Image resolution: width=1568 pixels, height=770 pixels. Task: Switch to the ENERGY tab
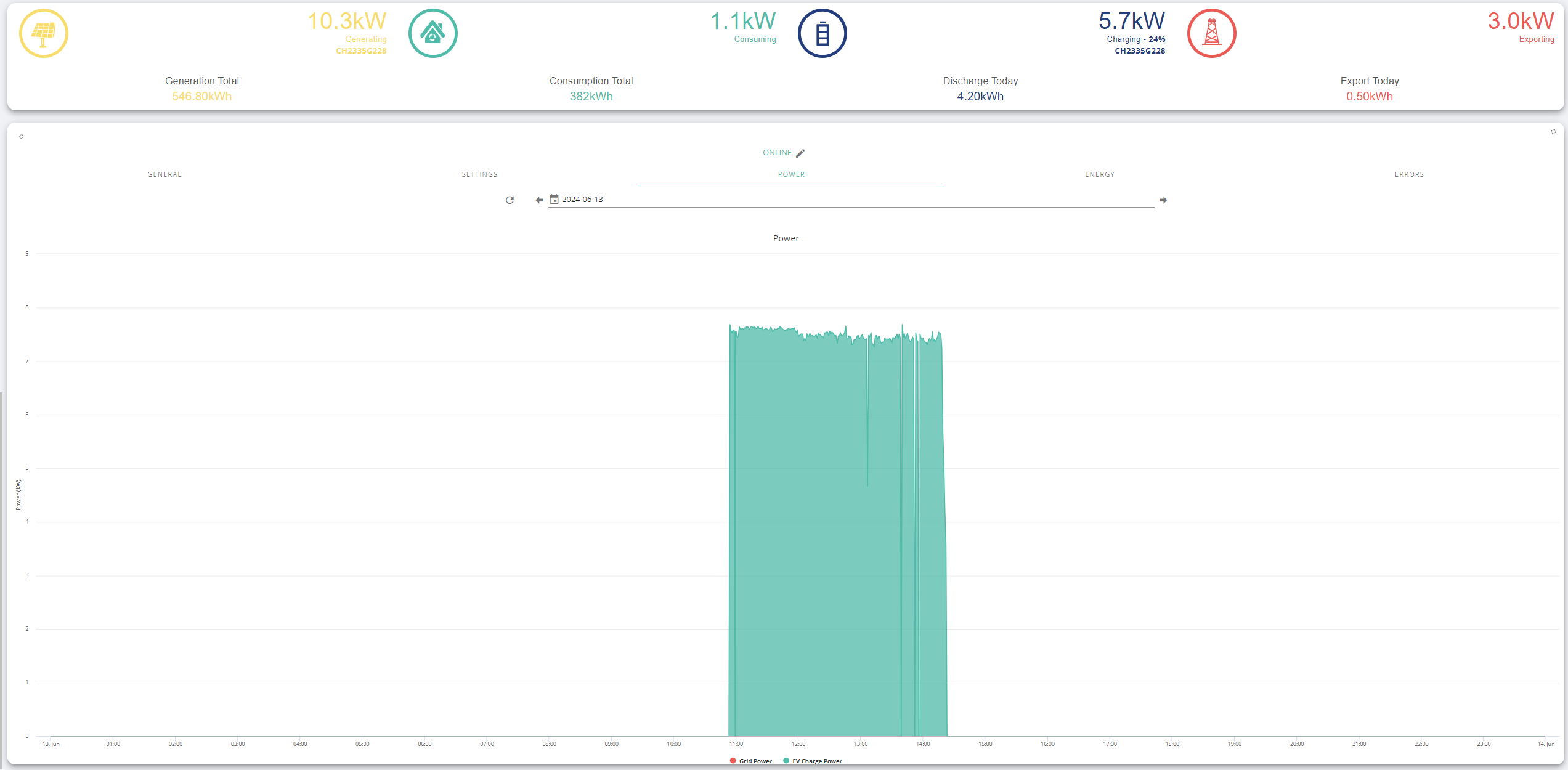point(1100,174)
